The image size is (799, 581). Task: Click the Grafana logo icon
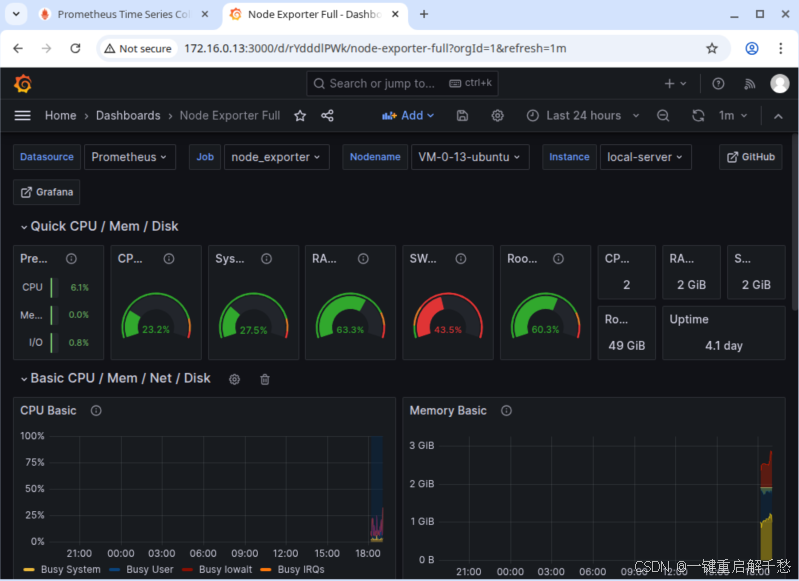coord(23,84)
